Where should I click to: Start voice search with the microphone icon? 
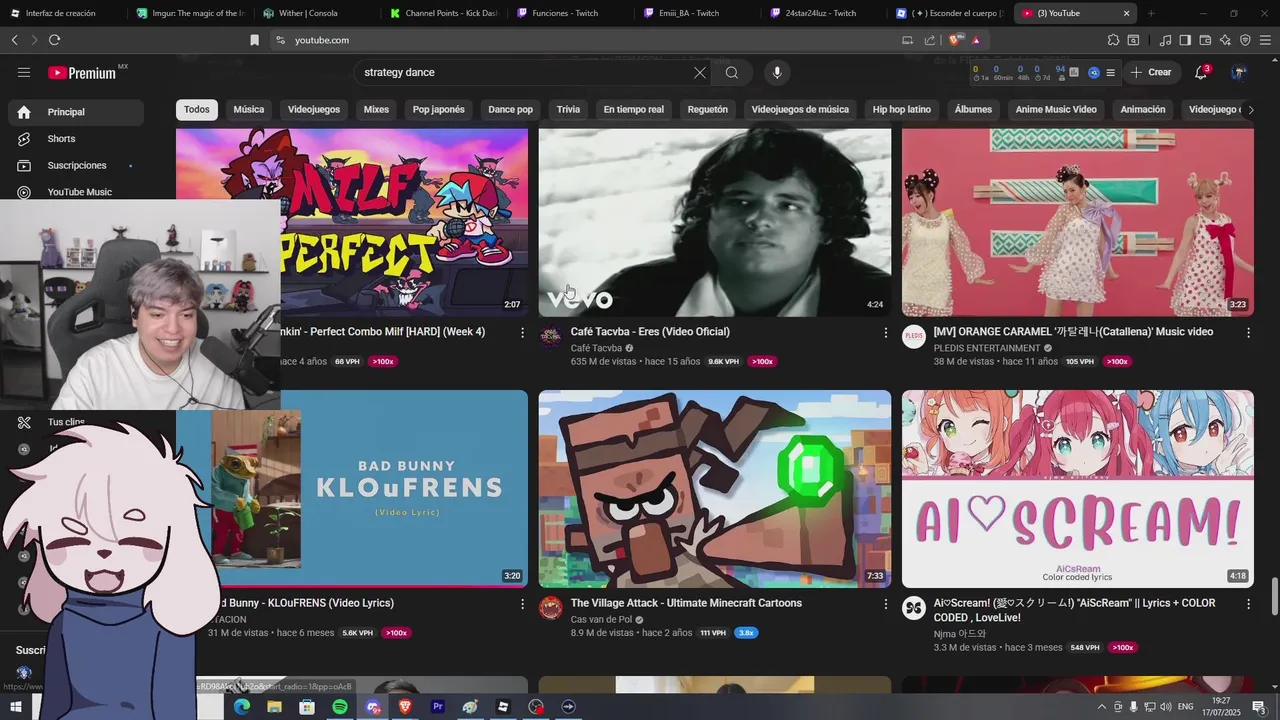click(777, 72)
